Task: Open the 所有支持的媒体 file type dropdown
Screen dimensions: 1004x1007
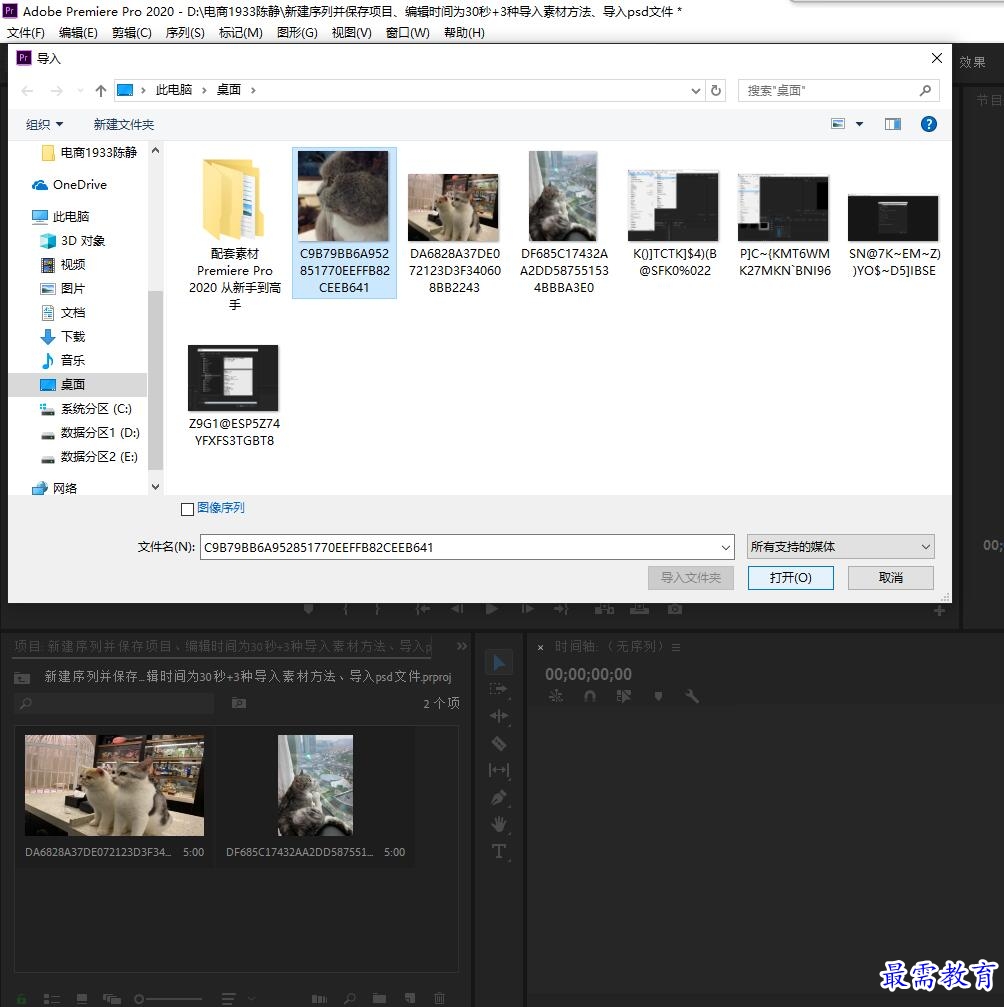Action: pos(840,547)
